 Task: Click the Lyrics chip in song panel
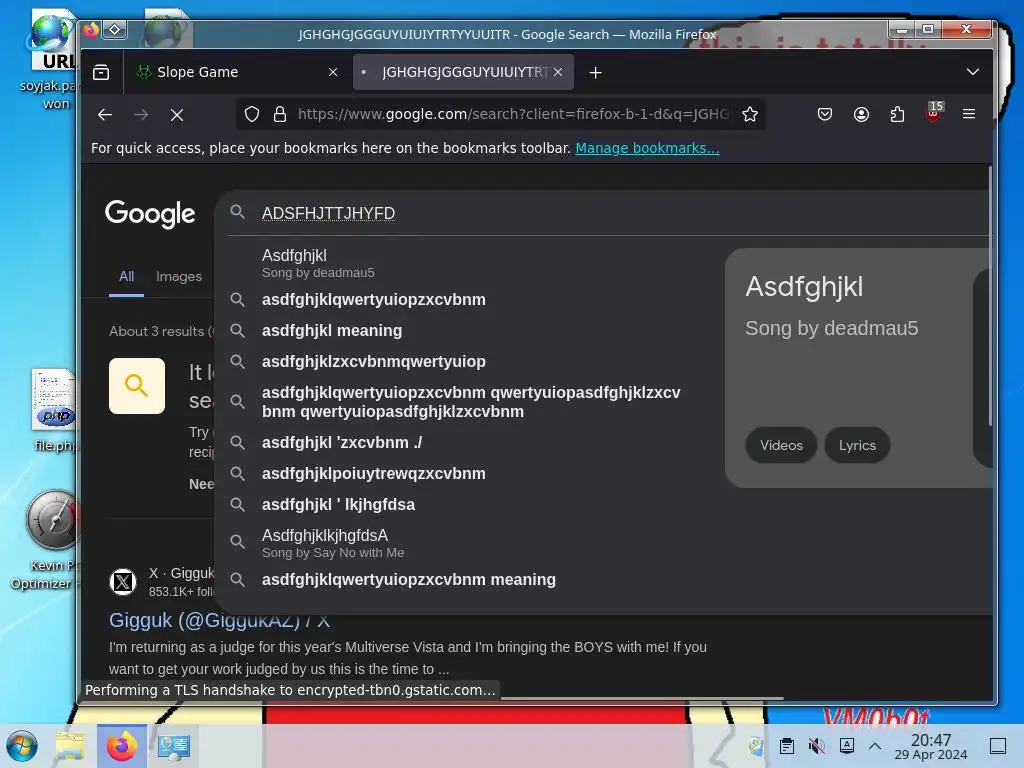click(857, 445)
